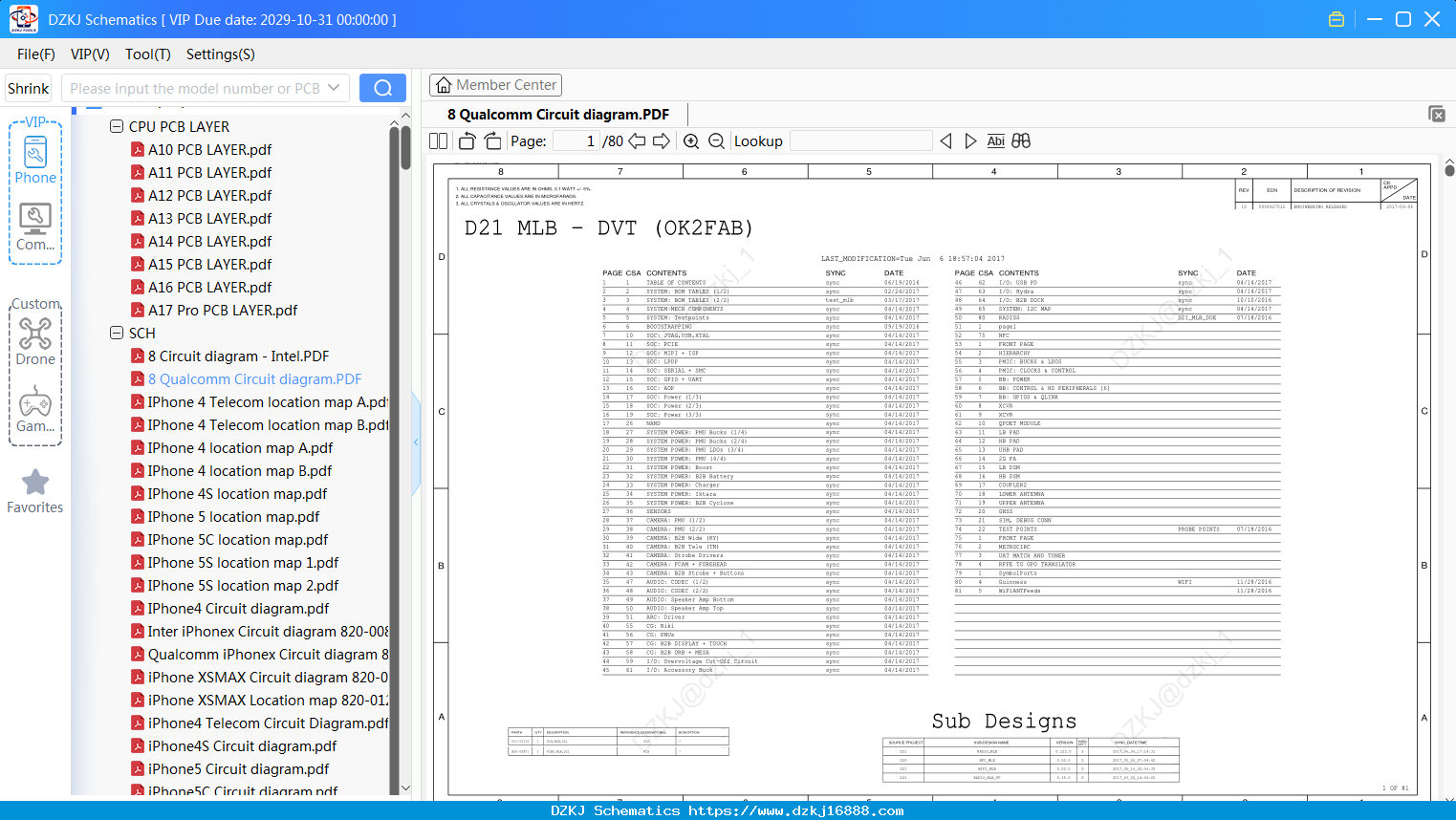1456x820 pixels.
Task: Rotate the page clockwise
Action: pyautogui.click(x=492, y=141)
